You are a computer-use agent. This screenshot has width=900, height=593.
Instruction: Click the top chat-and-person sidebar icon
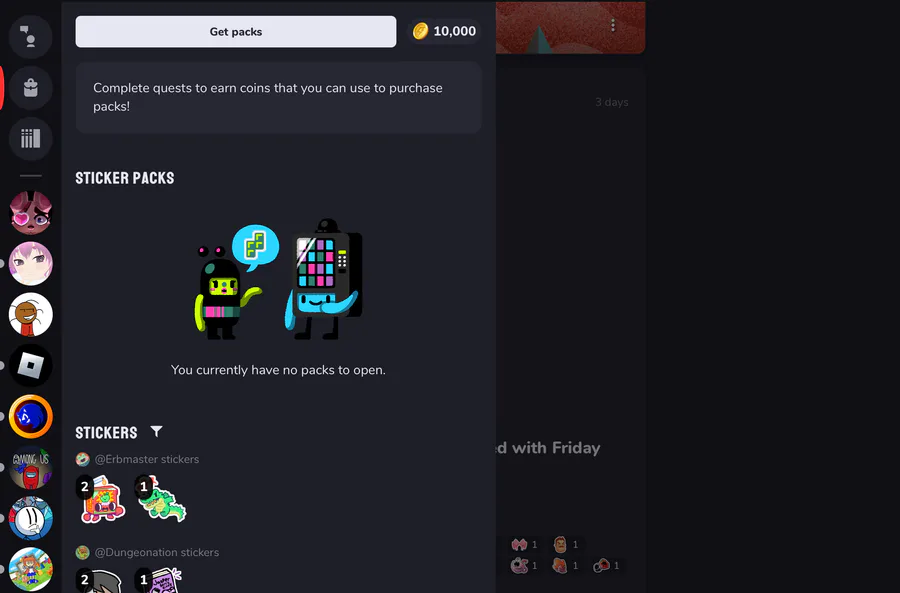point(30,37)
